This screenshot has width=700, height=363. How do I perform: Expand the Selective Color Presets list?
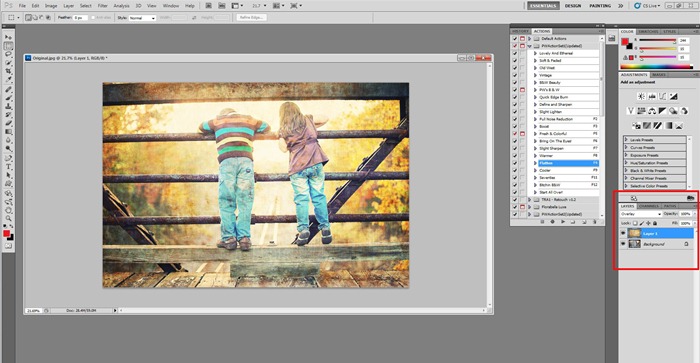pyautogui.click(x=626, y=186)
